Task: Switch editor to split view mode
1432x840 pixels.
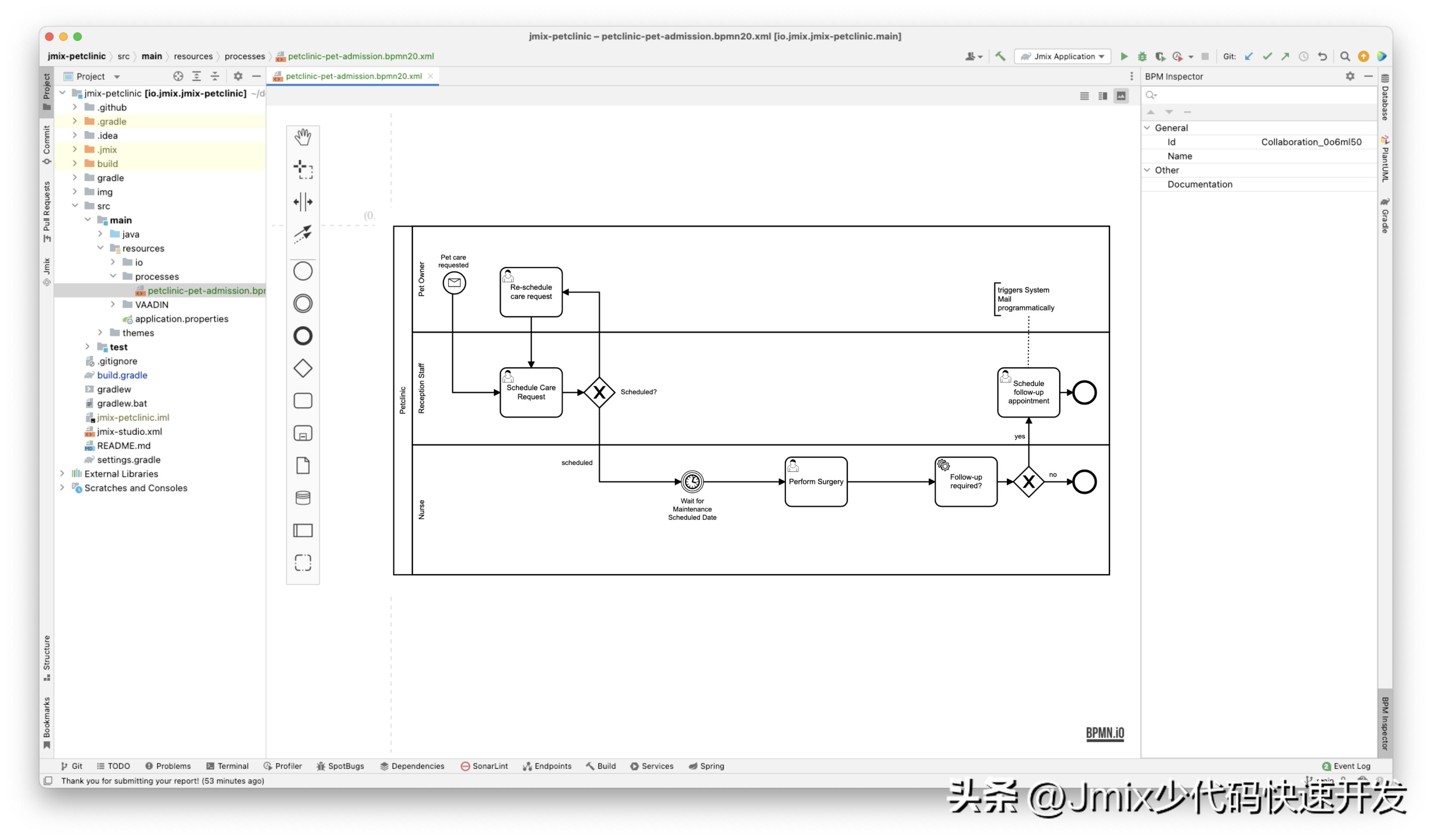Action: [1103, 96]
